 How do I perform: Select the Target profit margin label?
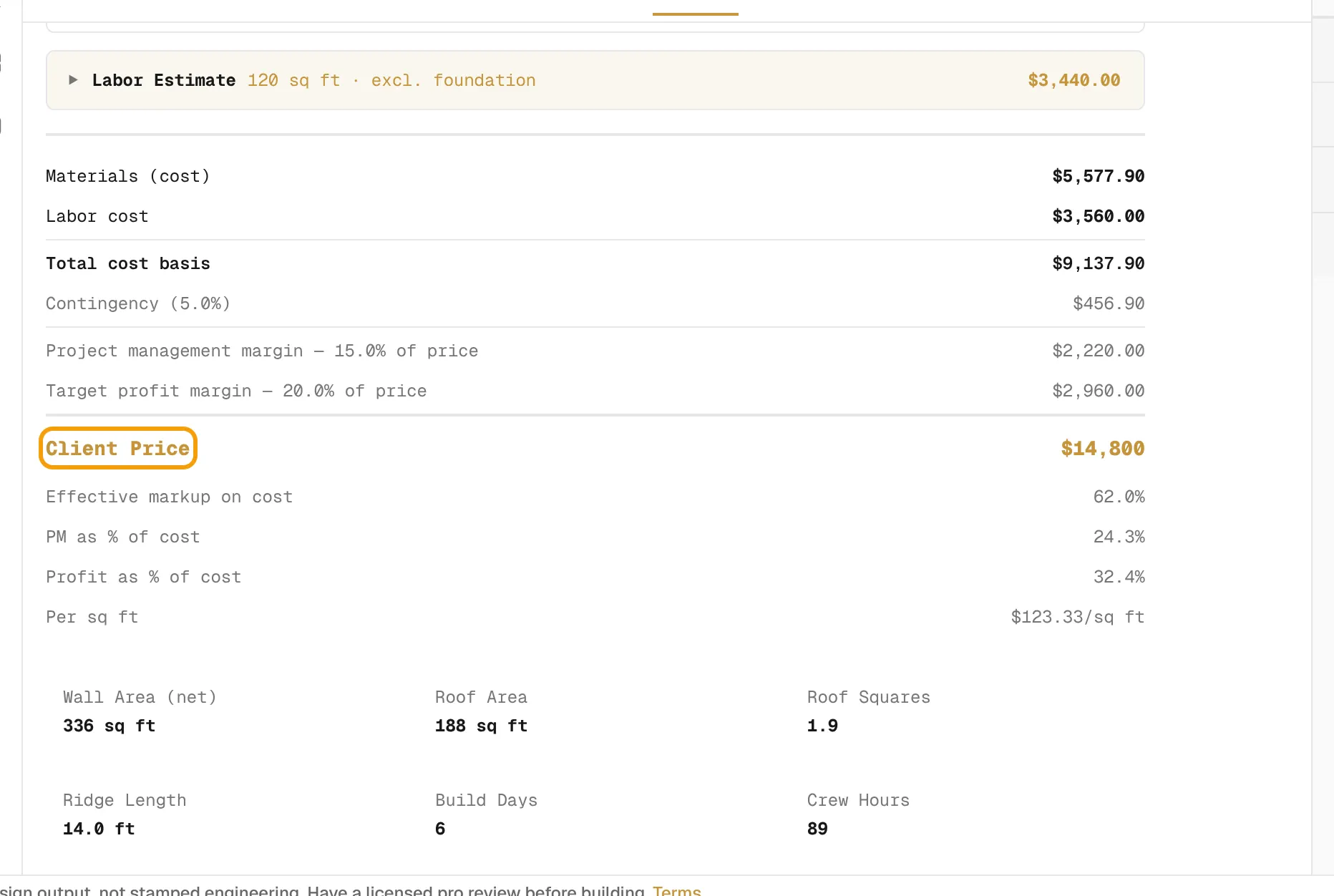pyautogui.click(x=236, y=391)
